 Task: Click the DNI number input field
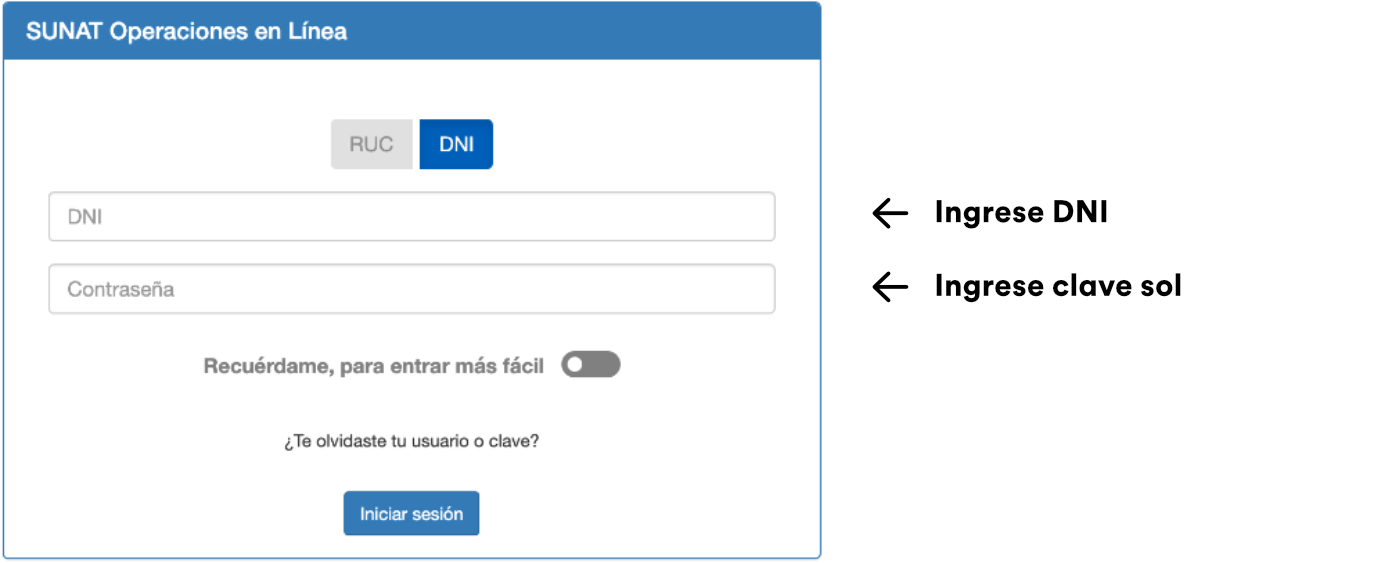411,216
